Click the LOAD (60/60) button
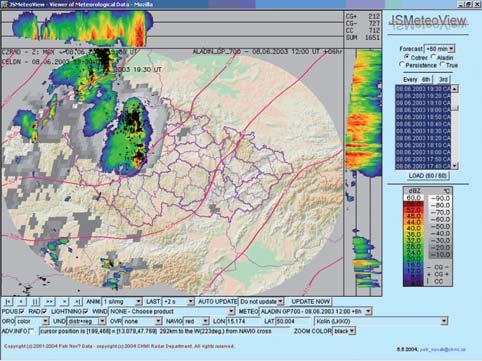The height and width of the screenshot is (361, 482). pos(428,176)
